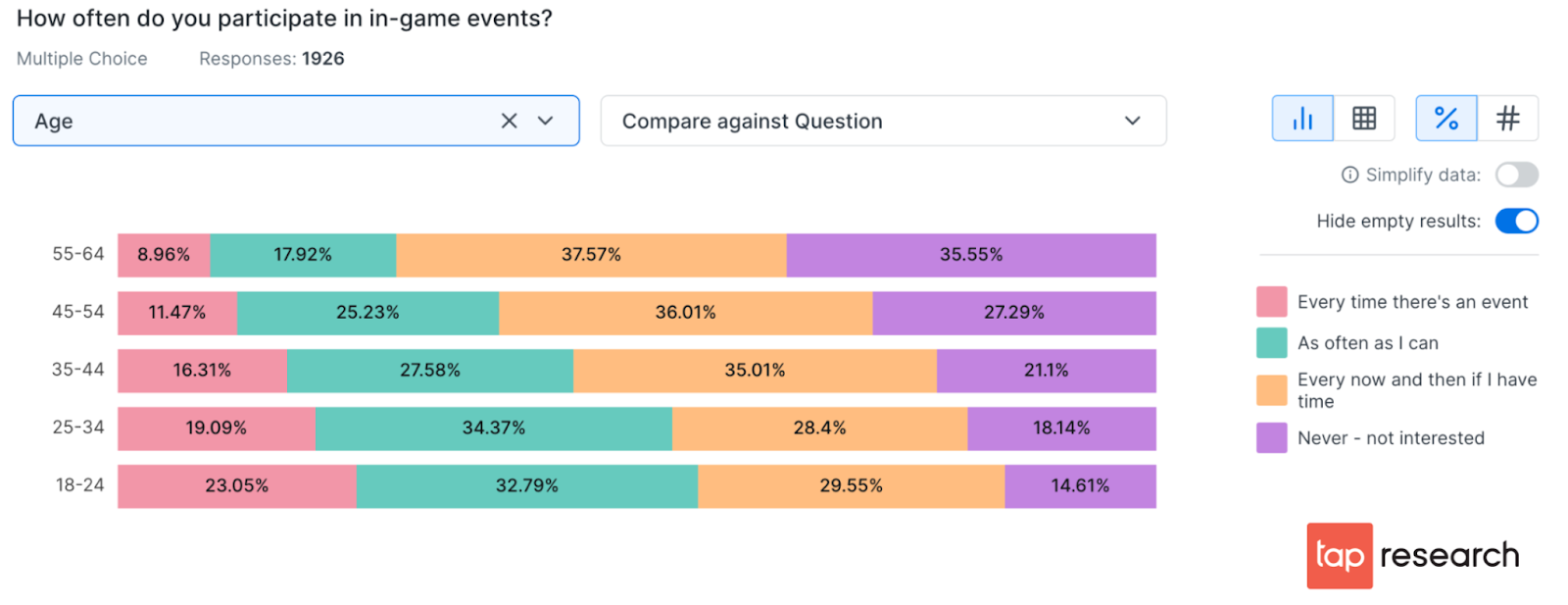Select the 'Never - not interested' legend label

[x=1390, y=438]
